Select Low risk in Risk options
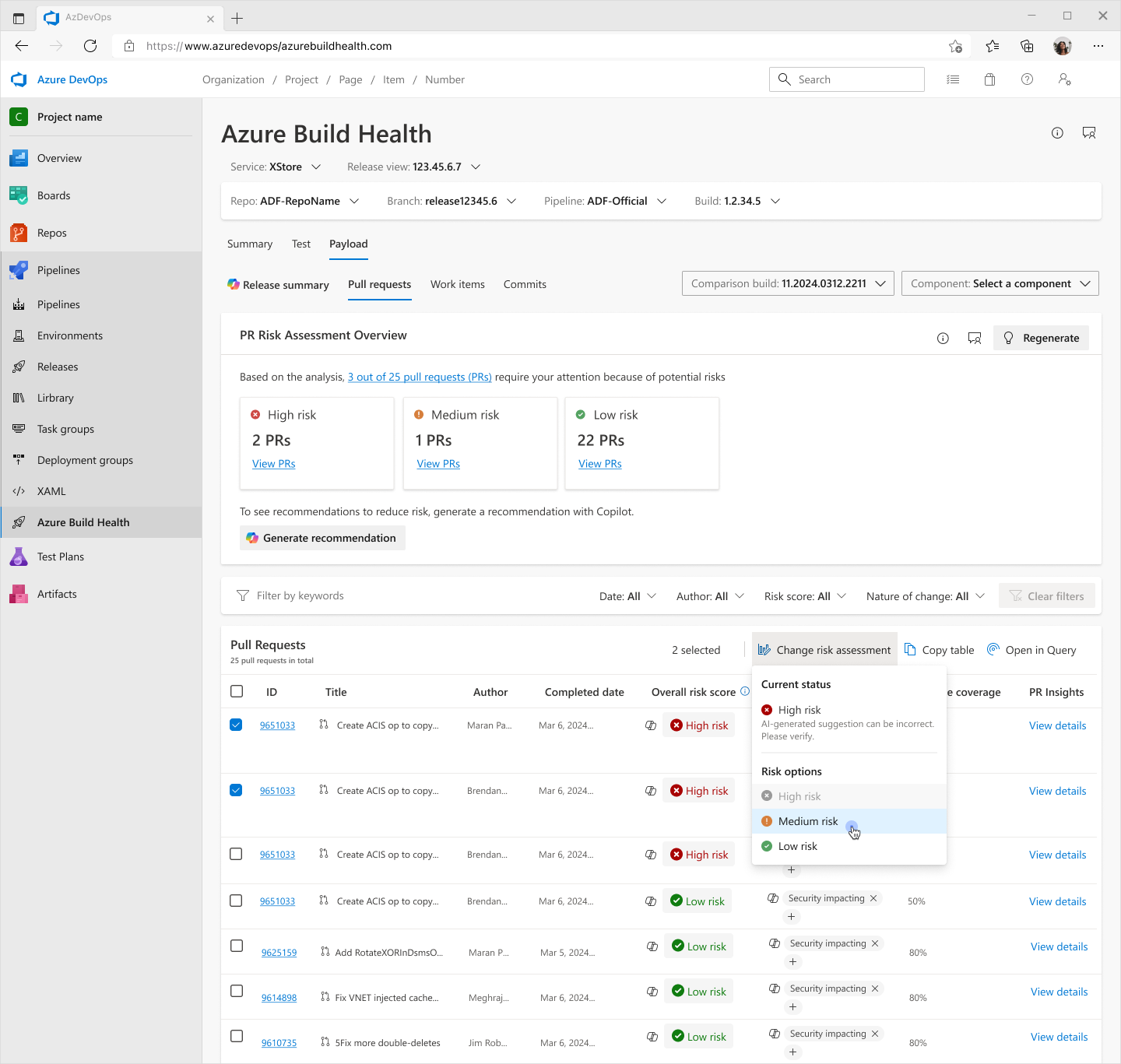The height and width of the screenshot is (1064, 1121). click(x=849, y=846)
